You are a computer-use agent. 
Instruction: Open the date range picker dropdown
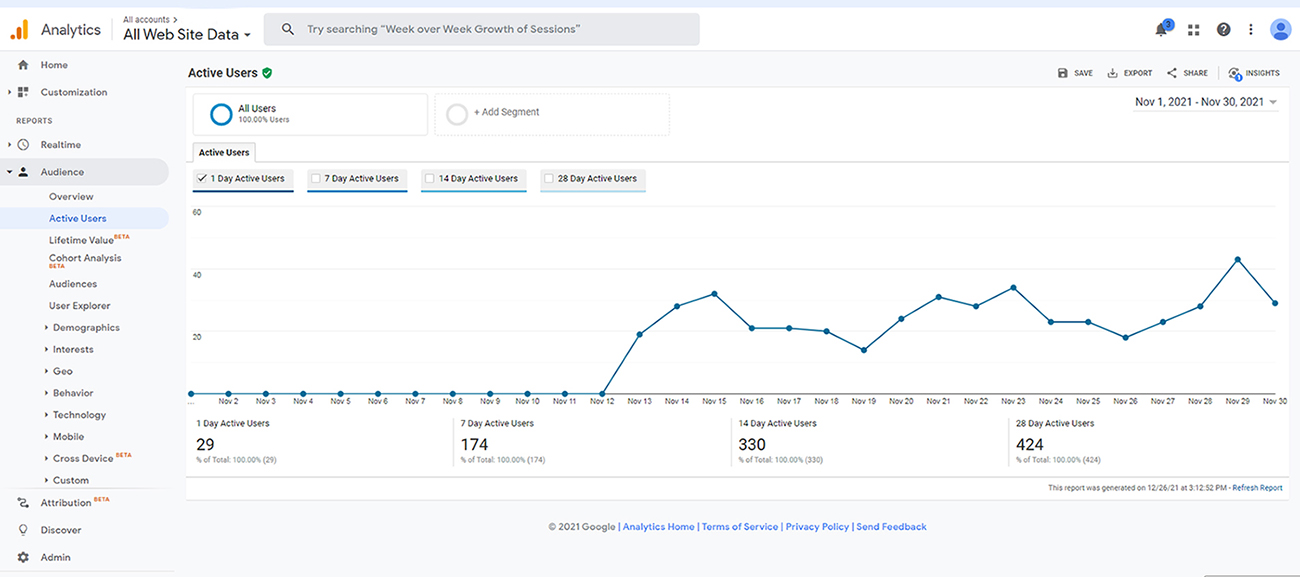(1206, 102)
